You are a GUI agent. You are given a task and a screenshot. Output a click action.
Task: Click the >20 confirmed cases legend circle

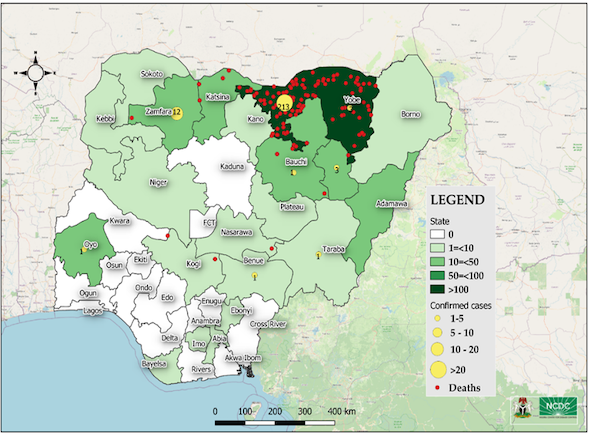click(438, 370)
